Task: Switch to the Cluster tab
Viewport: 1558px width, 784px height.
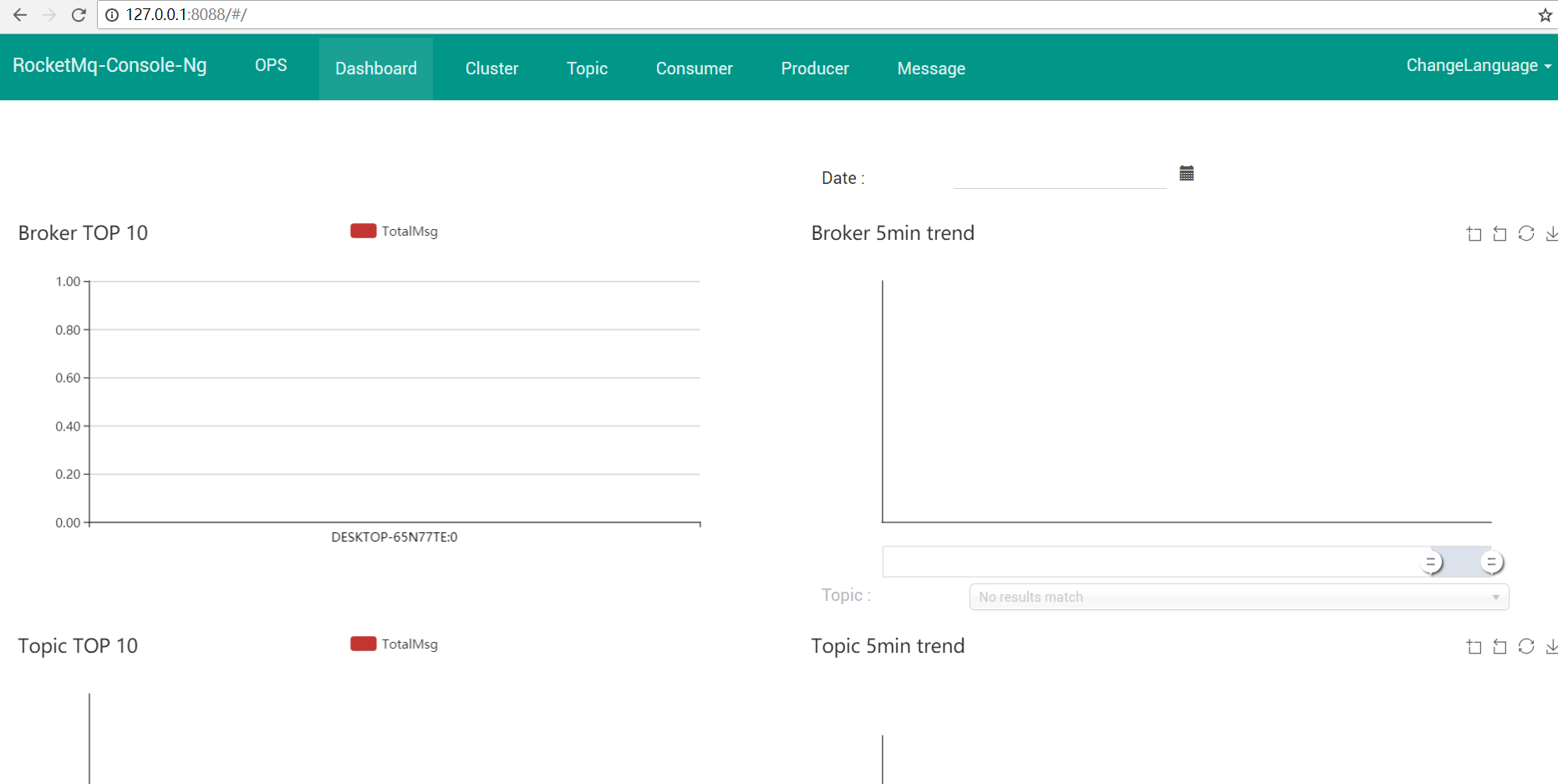Action: coord(491,69)
